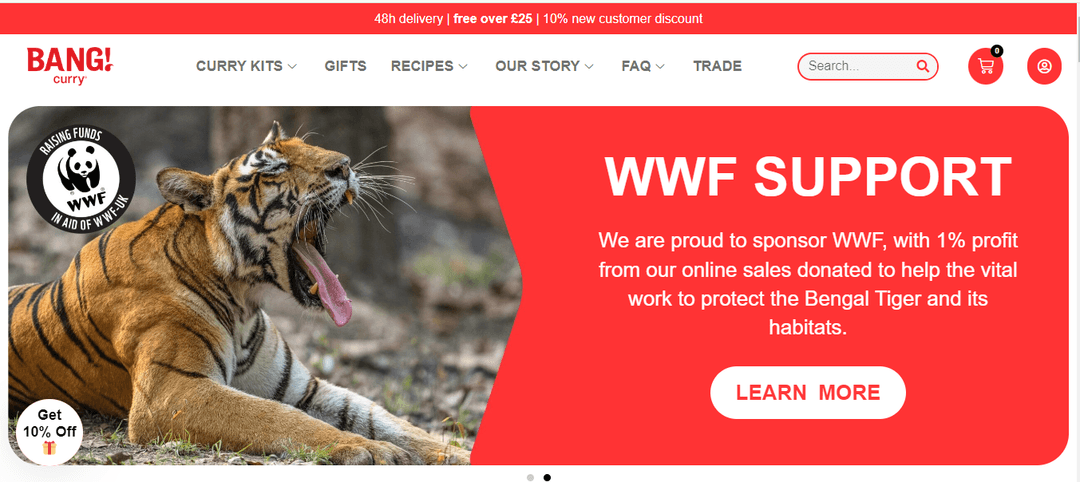Click the search magnifier icon
The width and height of the screenshot is (1080, 482).
coord(922,66)
